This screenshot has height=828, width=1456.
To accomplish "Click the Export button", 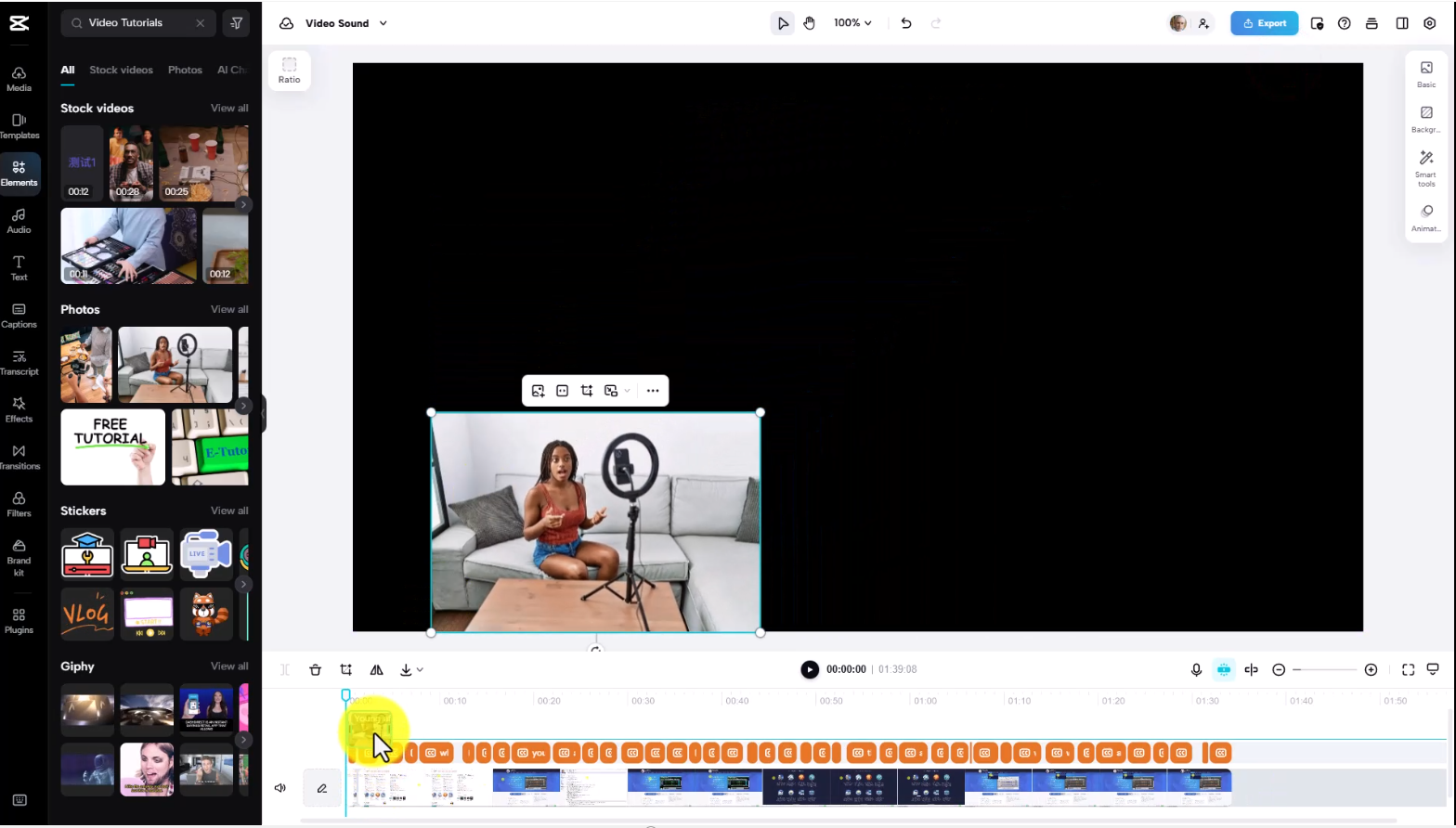I will pos(1264,23).
